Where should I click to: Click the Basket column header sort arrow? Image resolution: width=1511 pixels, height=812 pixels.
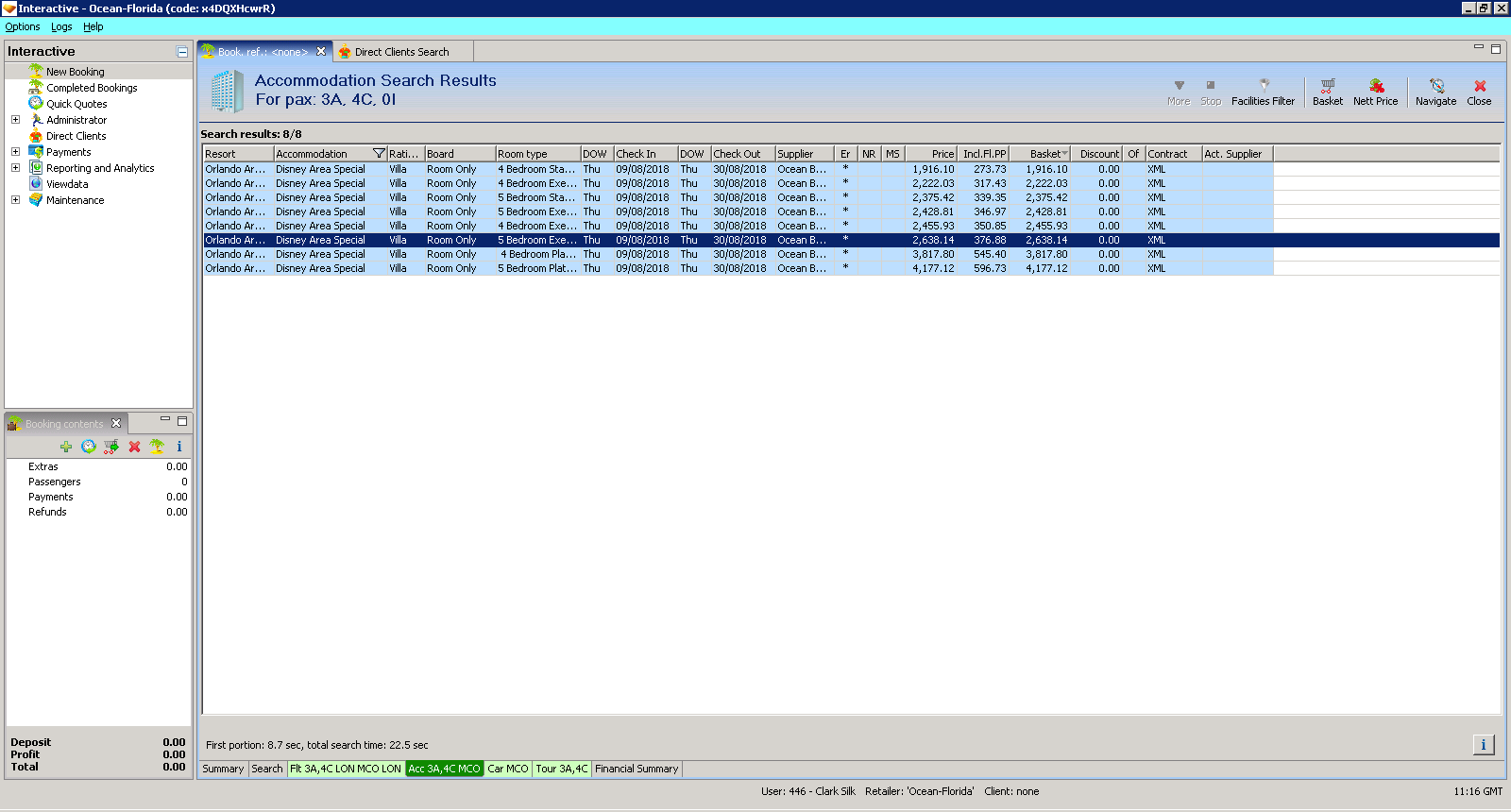click(1064, 154)
